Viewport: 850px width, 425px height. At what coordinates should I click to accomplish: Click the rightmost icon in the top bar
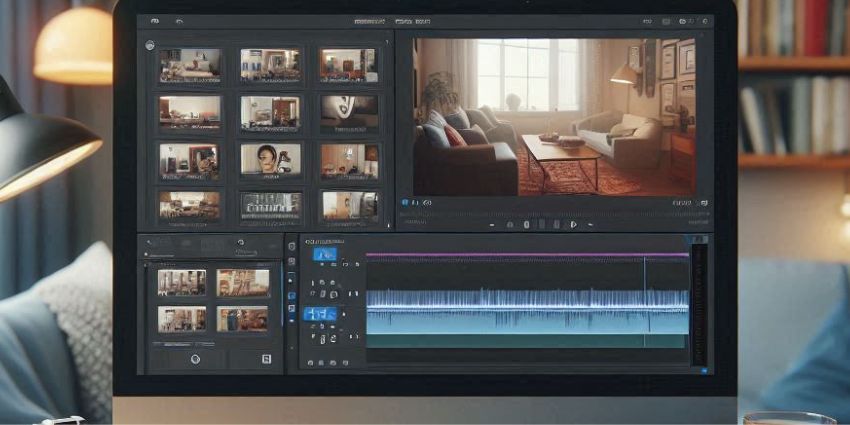click(x=705, y=22)
